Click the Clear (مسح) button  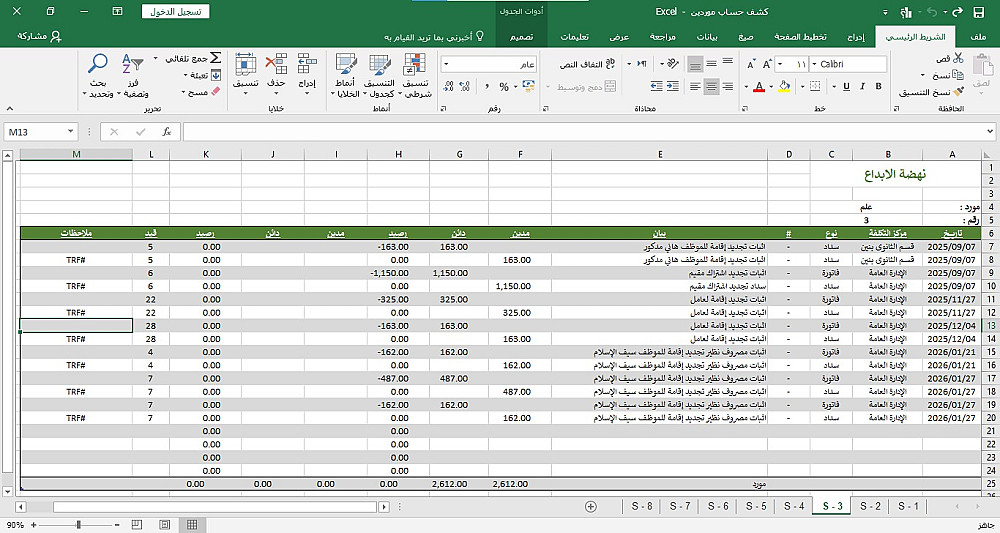203,92
